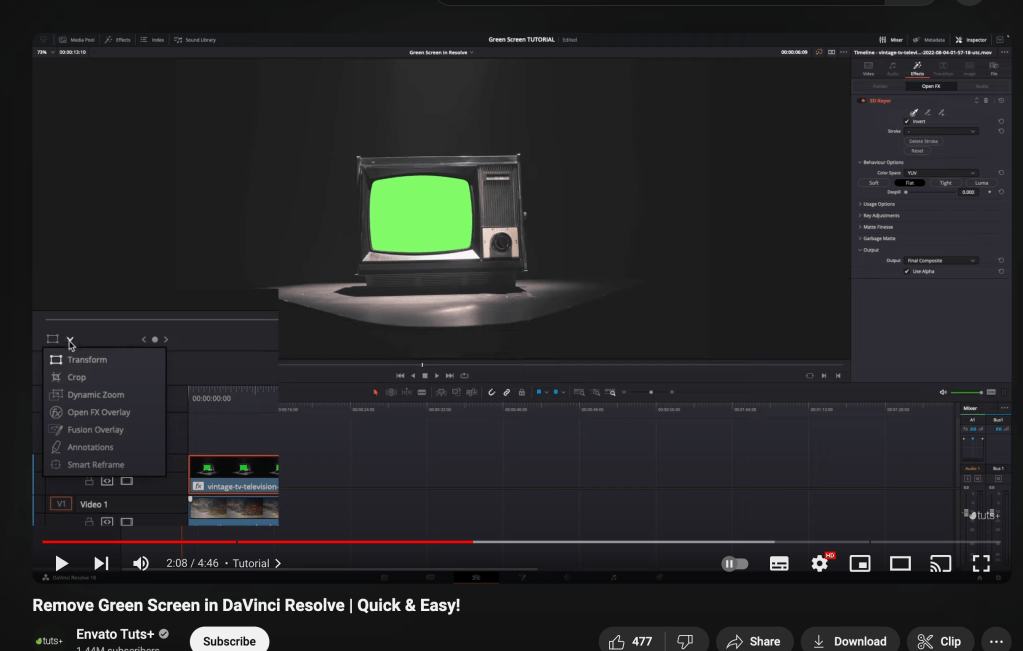This screenshot has height=651, width=1023.
Task: Open the Media Pool panel
Action: point(77,40)
